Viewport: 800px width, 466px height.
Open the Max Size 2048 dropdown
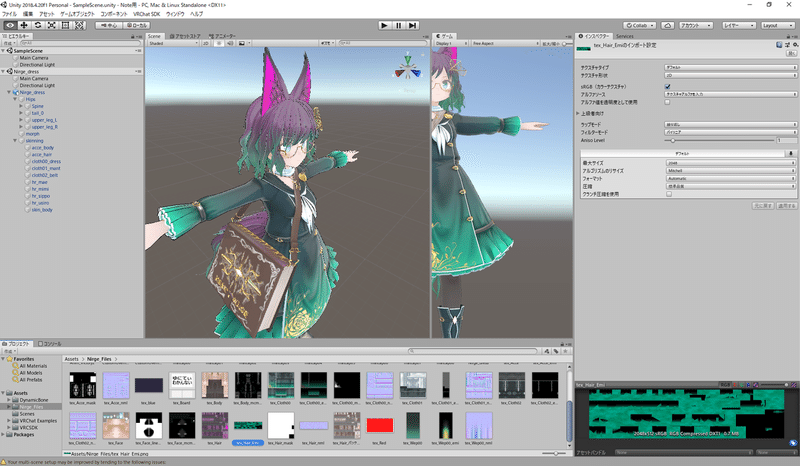[731, 163]
